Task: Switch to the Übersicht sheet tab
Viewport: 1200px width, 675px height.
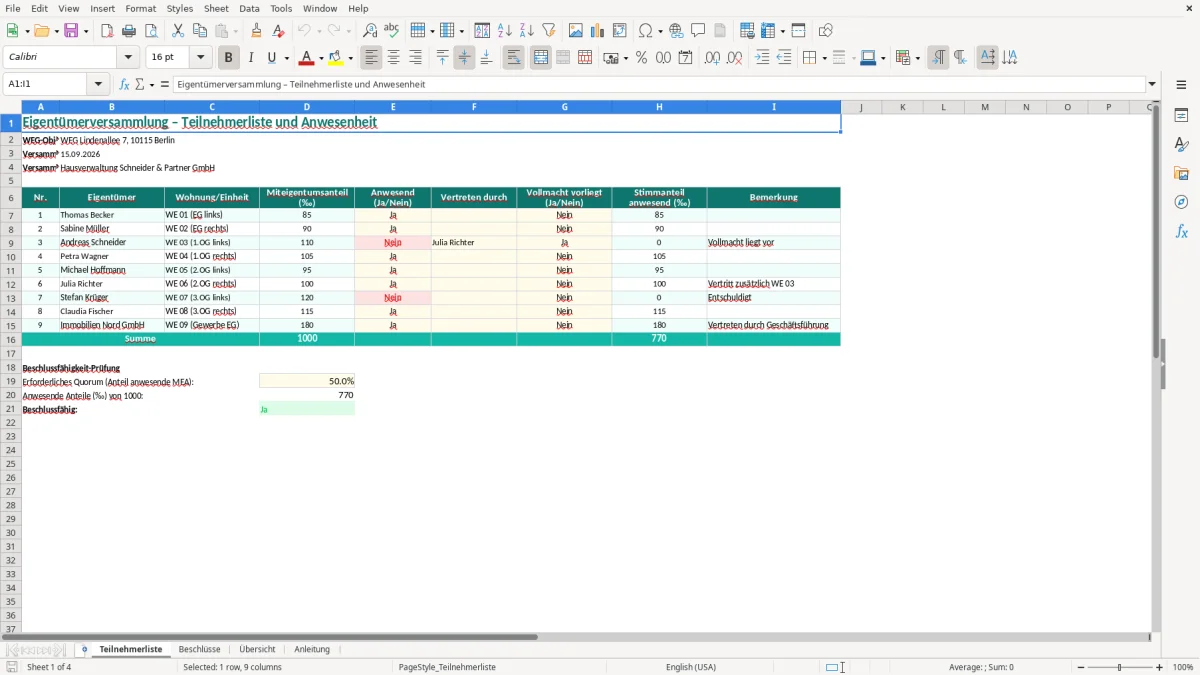Action: point(257,649)
